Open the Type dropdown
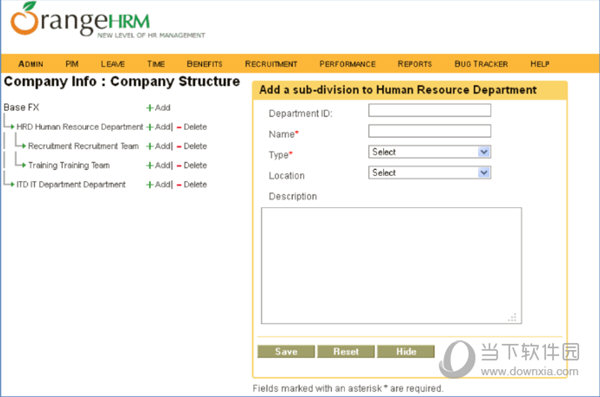The width and height of the screenshot is (600, 397). [429, 152]
